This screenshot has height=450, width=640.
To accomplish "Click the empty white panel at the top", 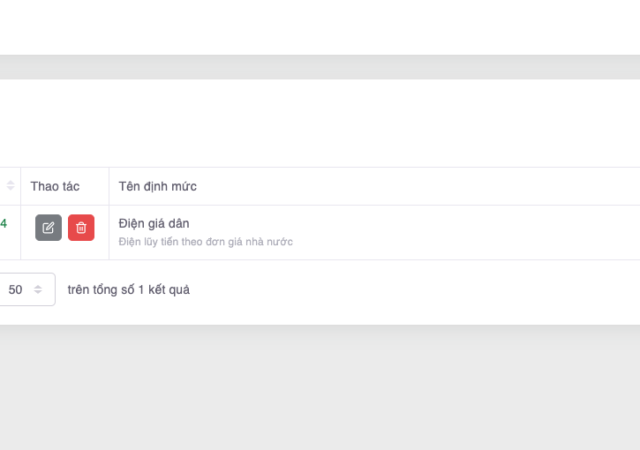I will pos(320,26).
